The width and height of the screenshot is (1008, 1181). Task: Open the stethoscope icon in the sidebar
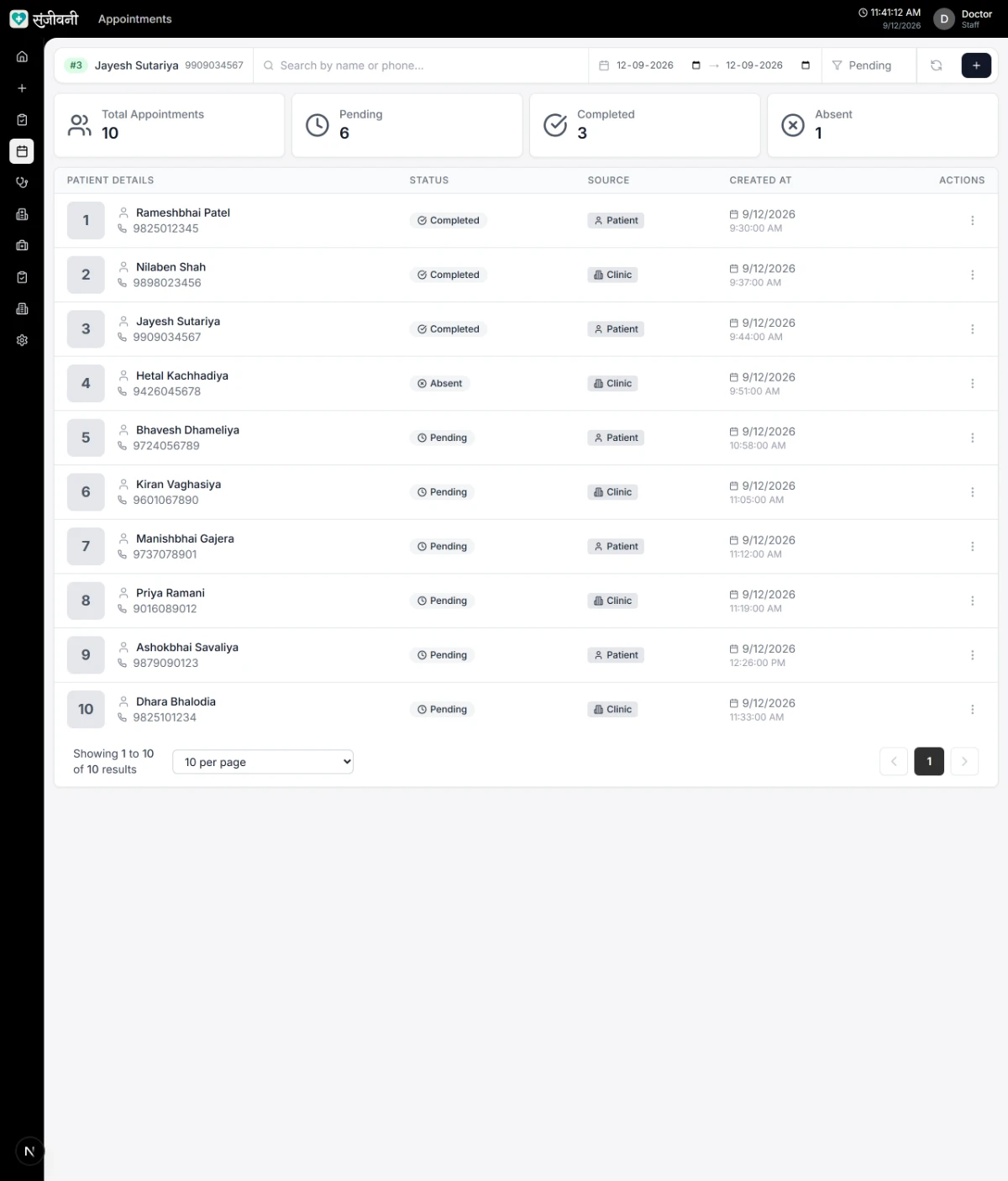(22, 183)
